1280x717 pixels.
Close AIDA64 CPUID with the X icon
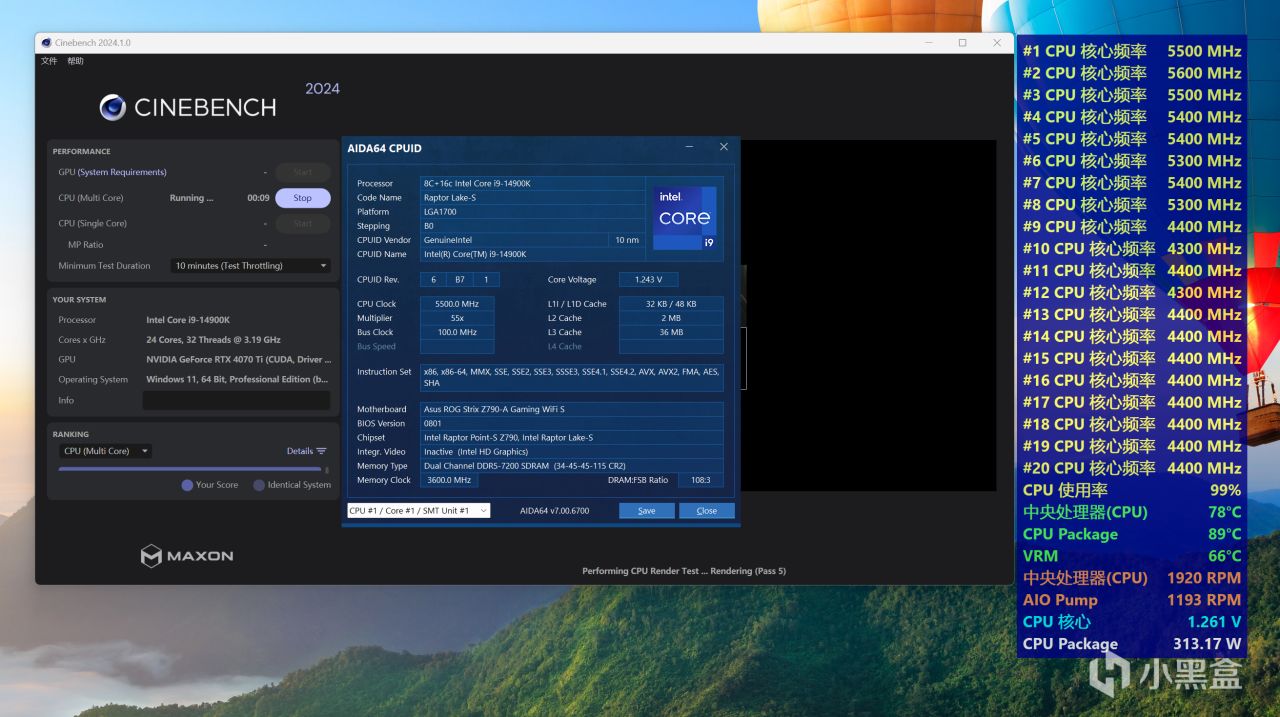pos(724,147)
